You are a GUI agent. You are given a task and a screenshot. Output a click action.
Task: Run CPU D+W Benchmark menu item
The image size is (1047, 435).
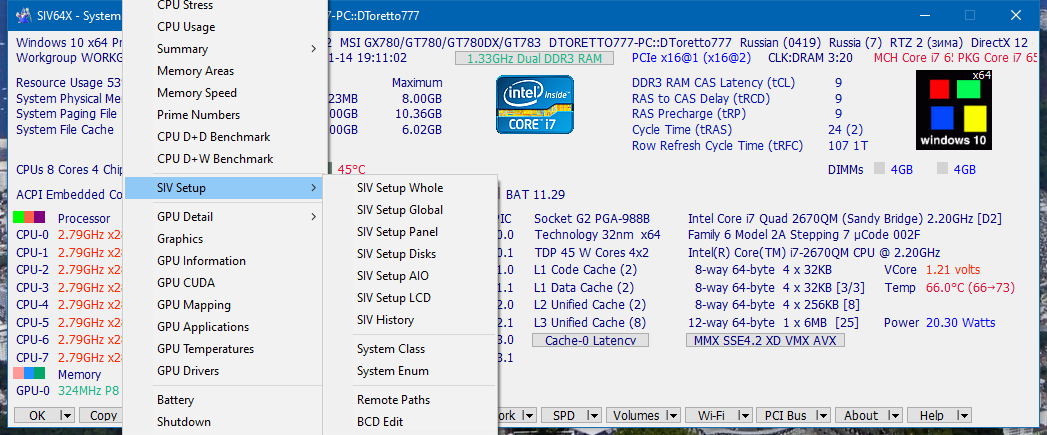225,159
